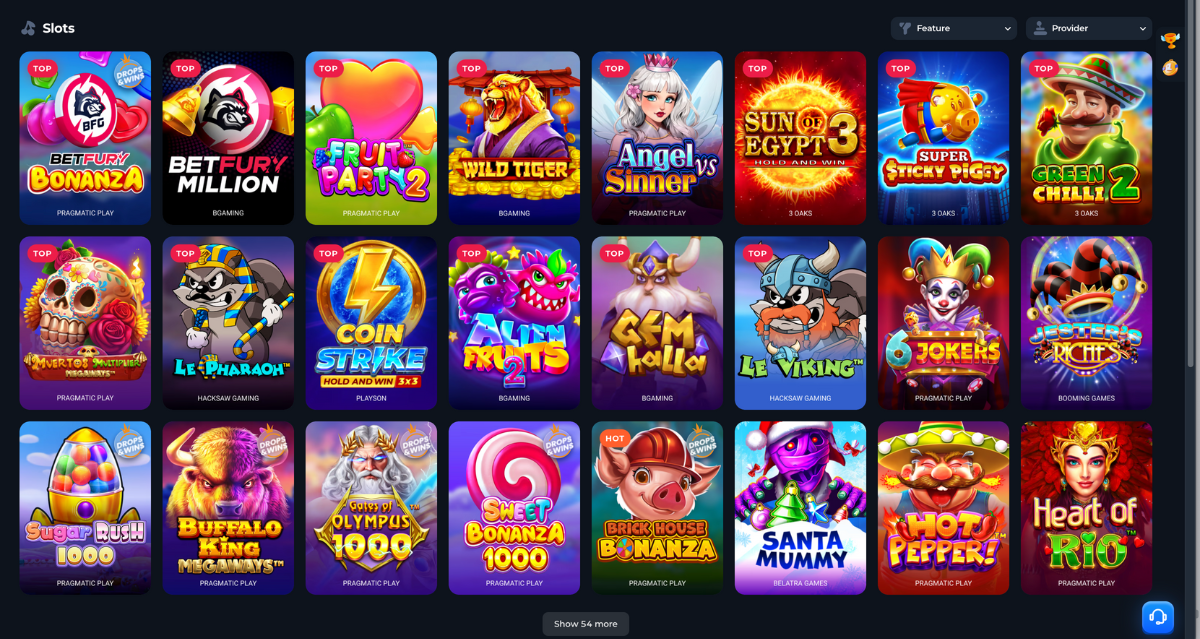
Task: Expand the Feature filter dropdown
Action: [x=954, y=28]
